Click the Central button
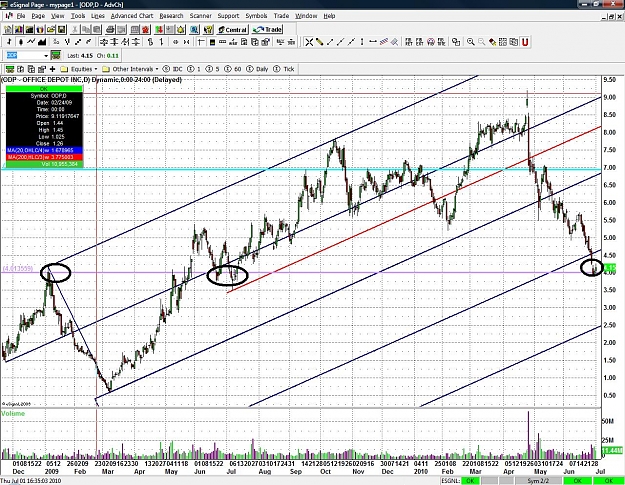Screen dimensions: 625x485 (x=232, y=29)
